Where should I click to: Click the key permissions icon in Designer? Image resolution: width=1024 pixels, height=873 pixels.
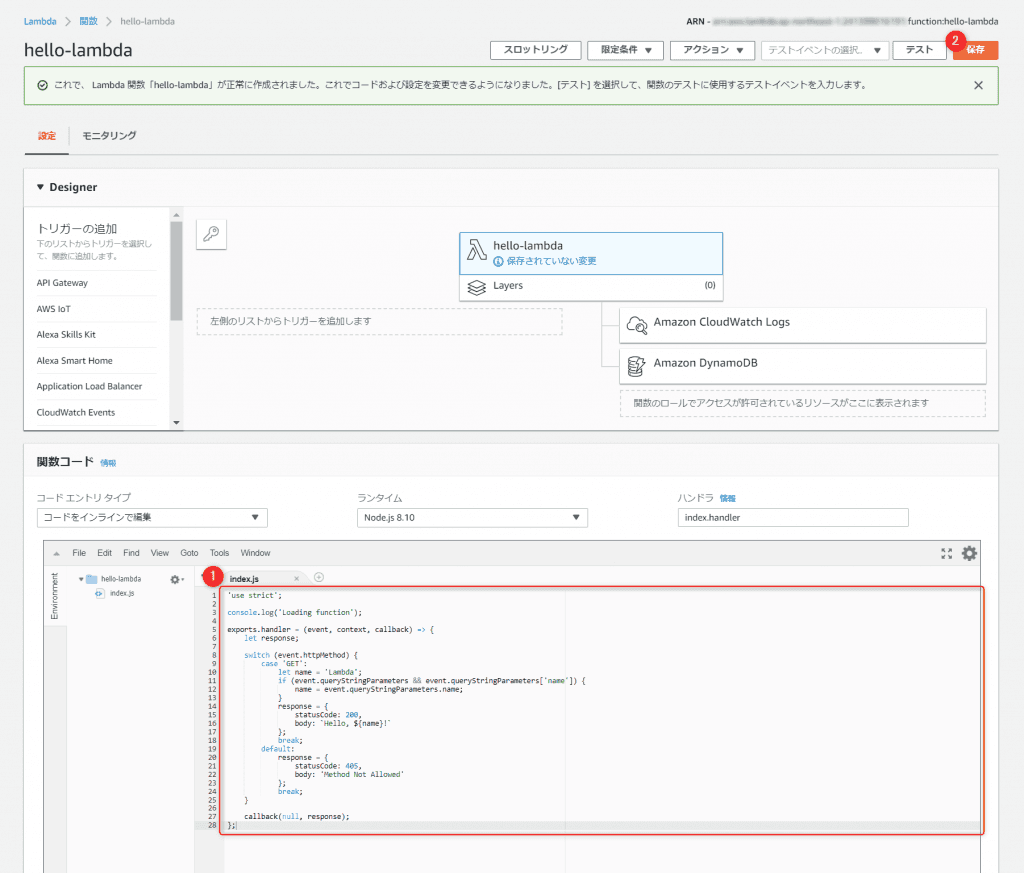pos(212,235)
